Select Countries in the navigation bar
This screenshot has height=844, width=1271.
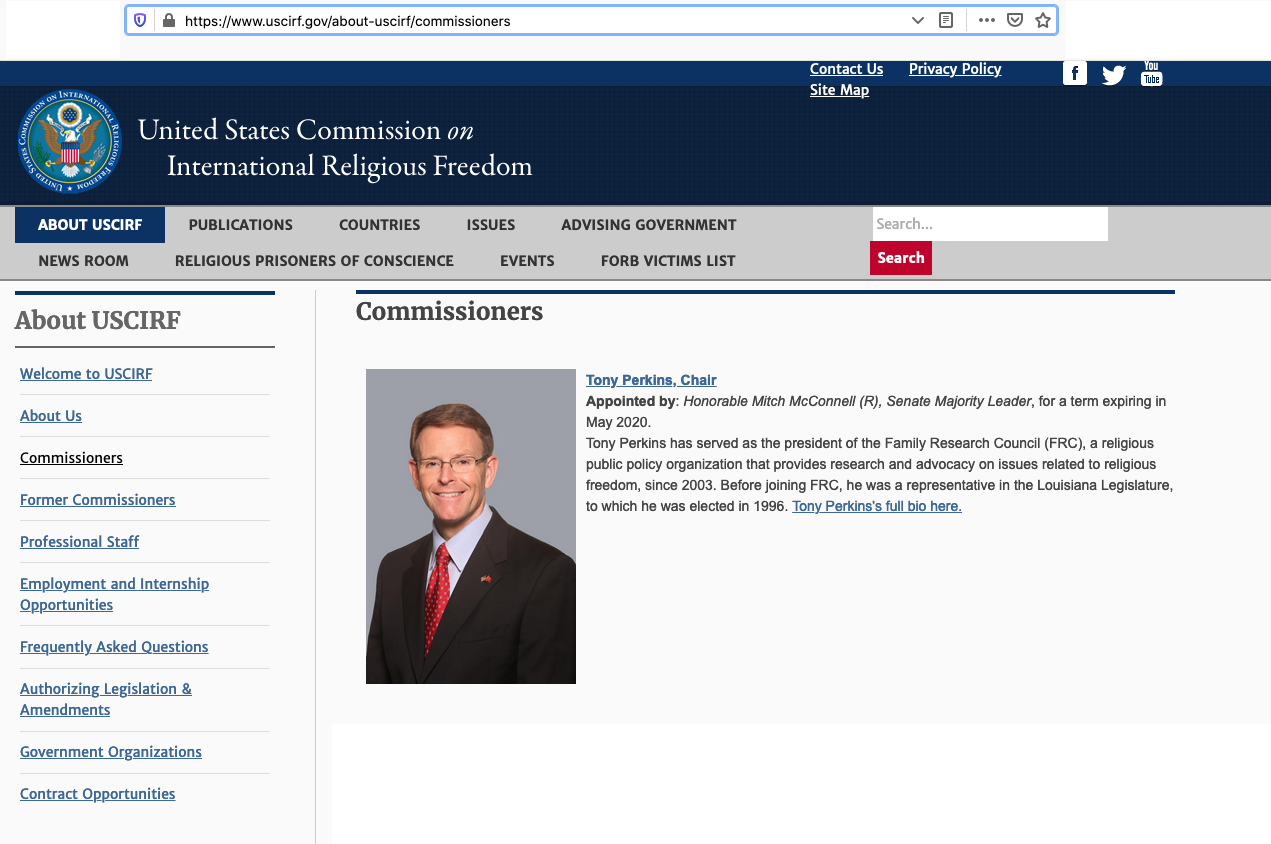pyautogui.click(x=379, y=225)
